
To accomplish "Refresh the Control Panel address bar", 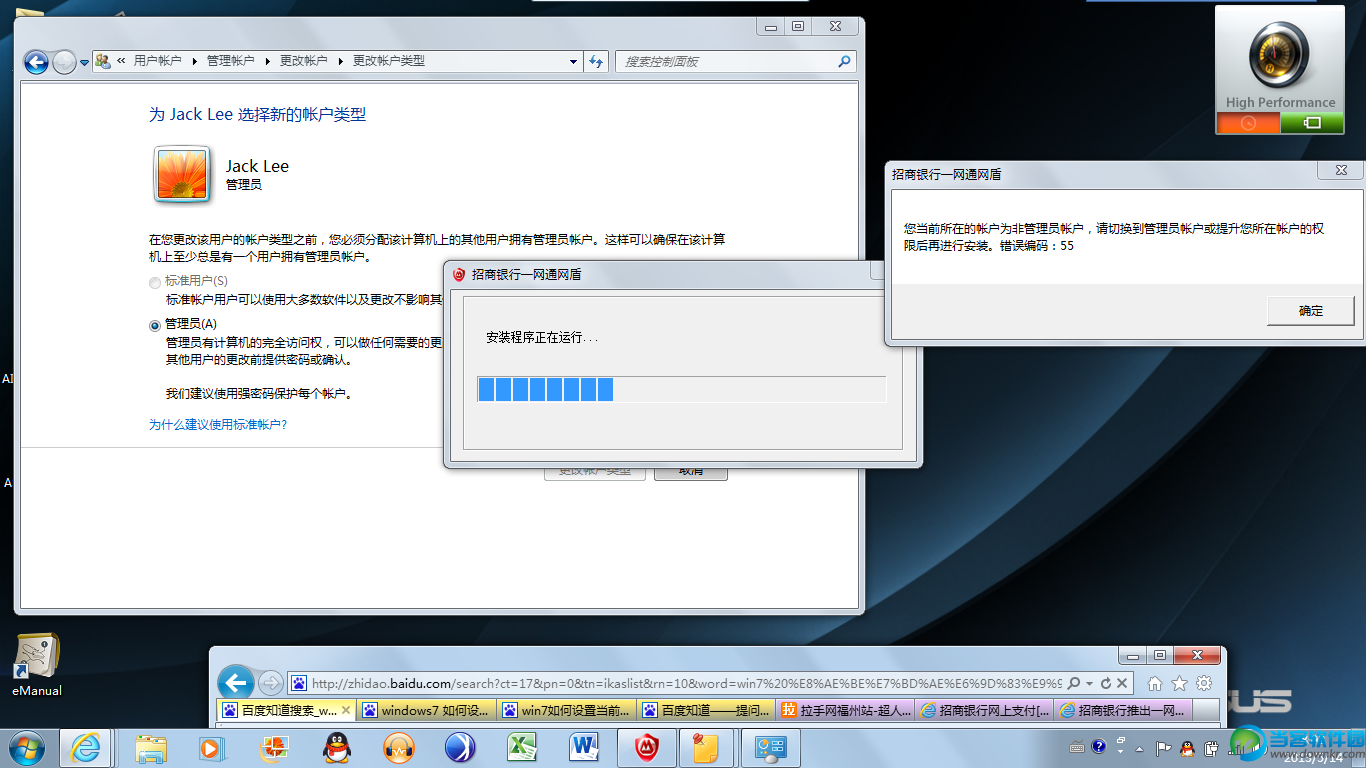I will [596, 61].
